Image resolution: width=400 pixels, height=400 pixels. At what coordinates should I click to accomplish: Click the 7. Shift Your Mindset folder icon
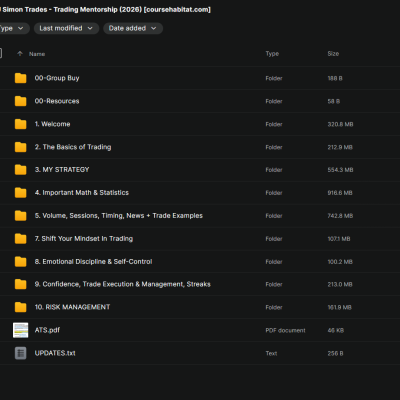(20, 239)
